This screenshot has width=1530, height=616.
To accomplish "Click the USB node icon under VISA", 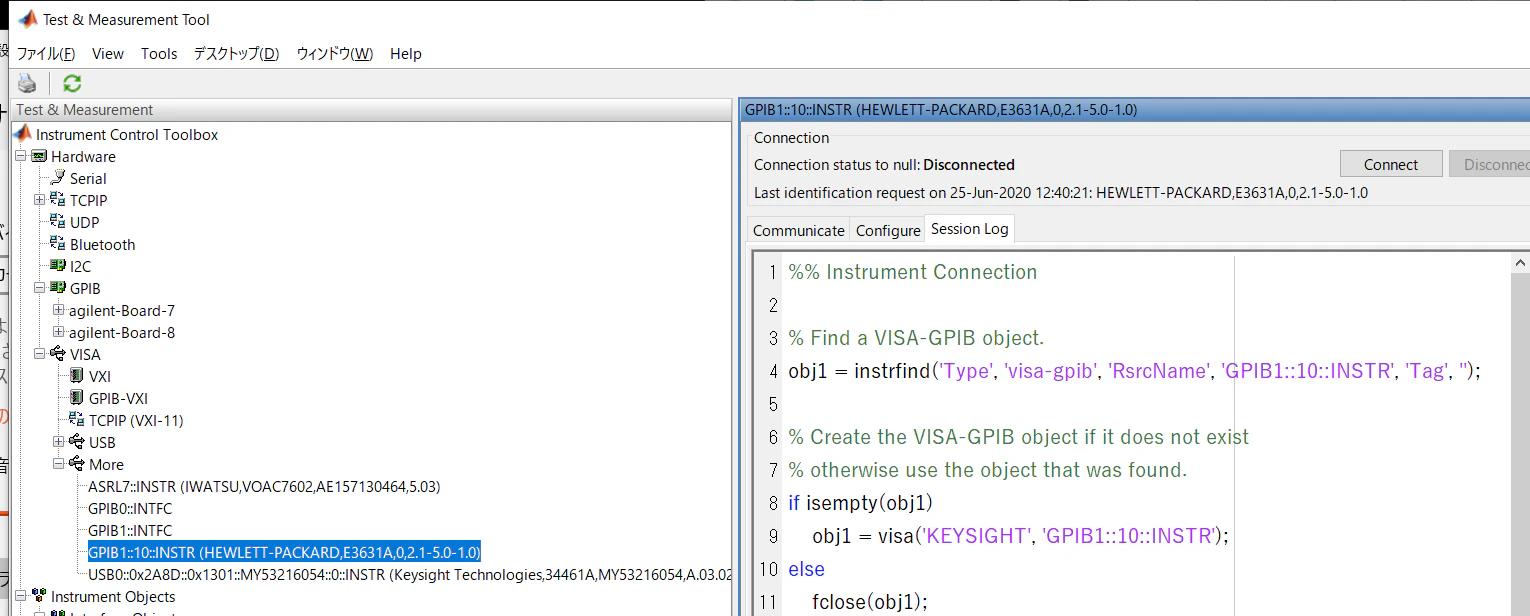I will [77, 442].
